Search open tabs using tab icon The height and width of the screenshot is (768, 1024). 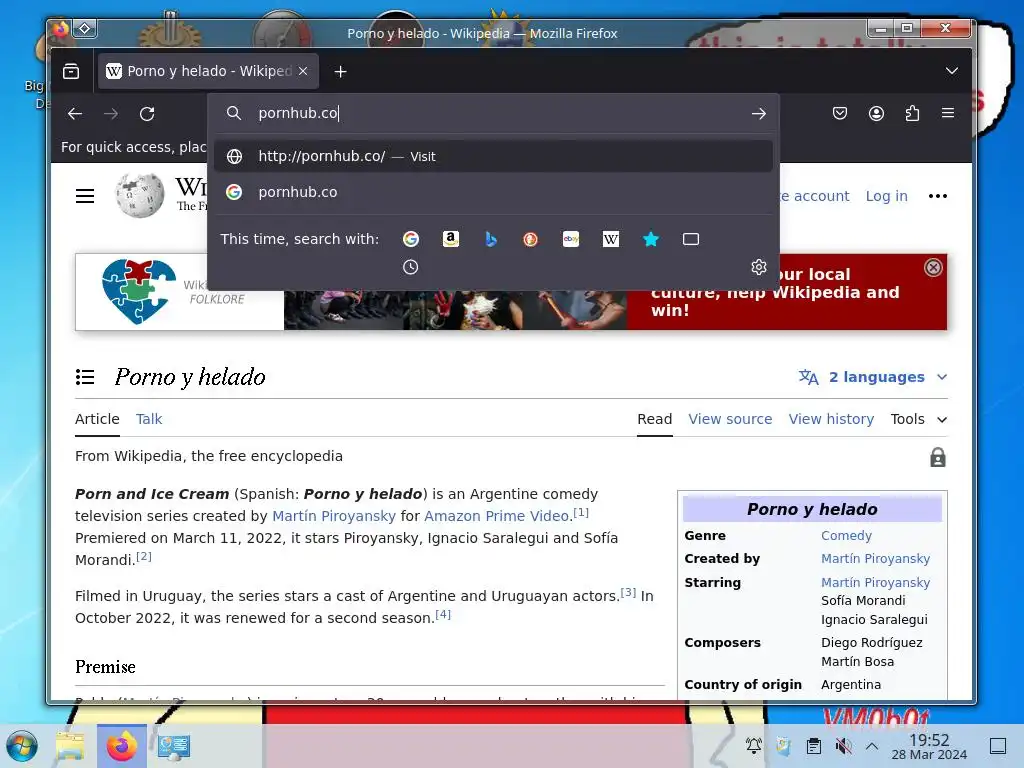point(691,239)
